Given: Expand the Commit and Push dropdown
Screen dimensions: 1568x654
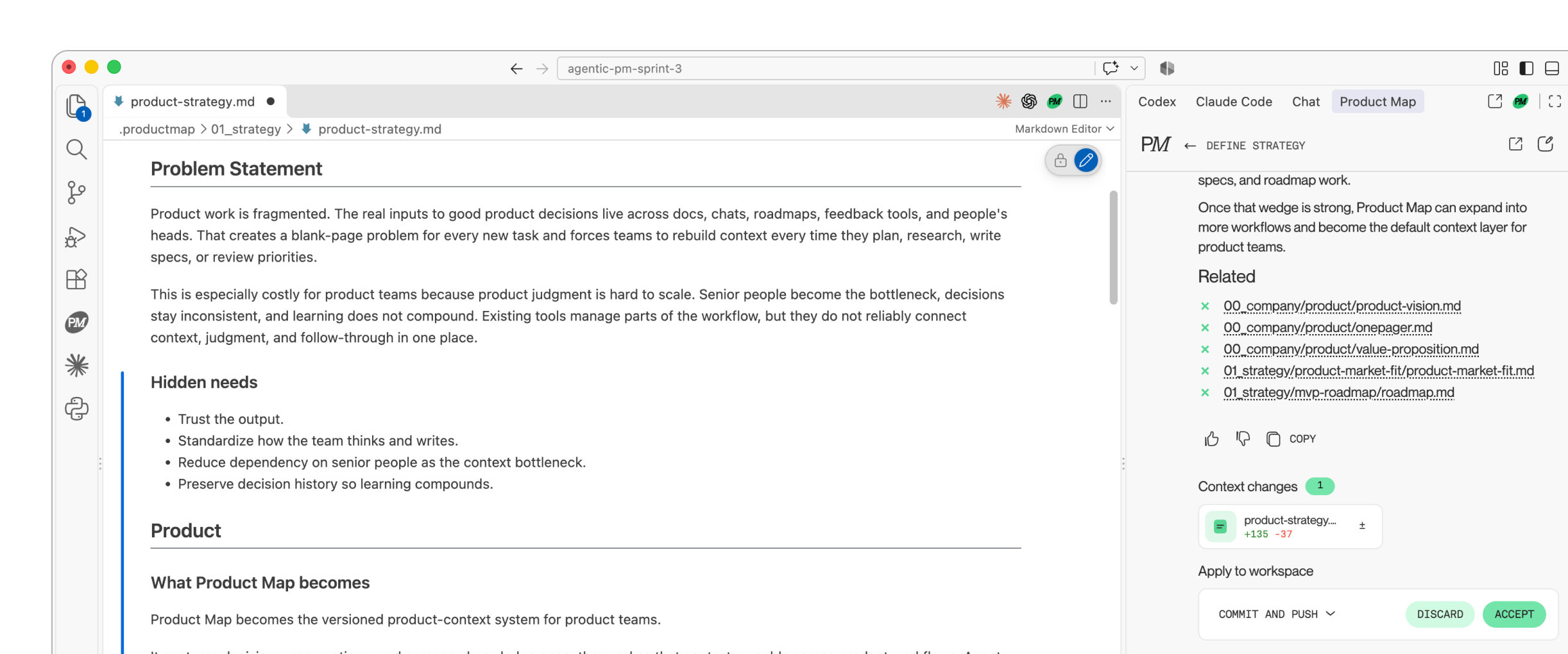Looking at the screenshot, I should pos(1277,614).
